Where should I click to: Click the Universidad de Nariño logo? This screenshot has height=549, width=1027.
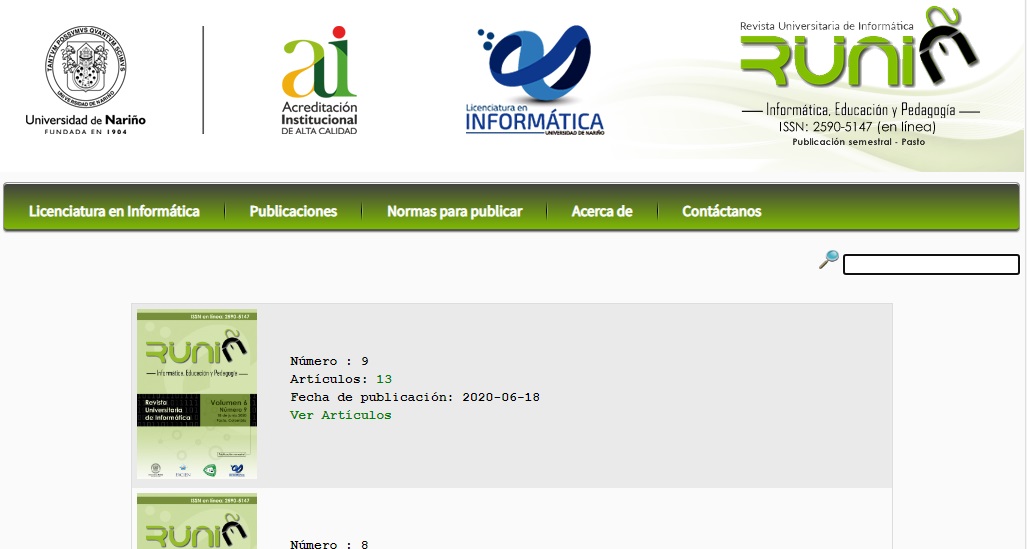[85, 80]
